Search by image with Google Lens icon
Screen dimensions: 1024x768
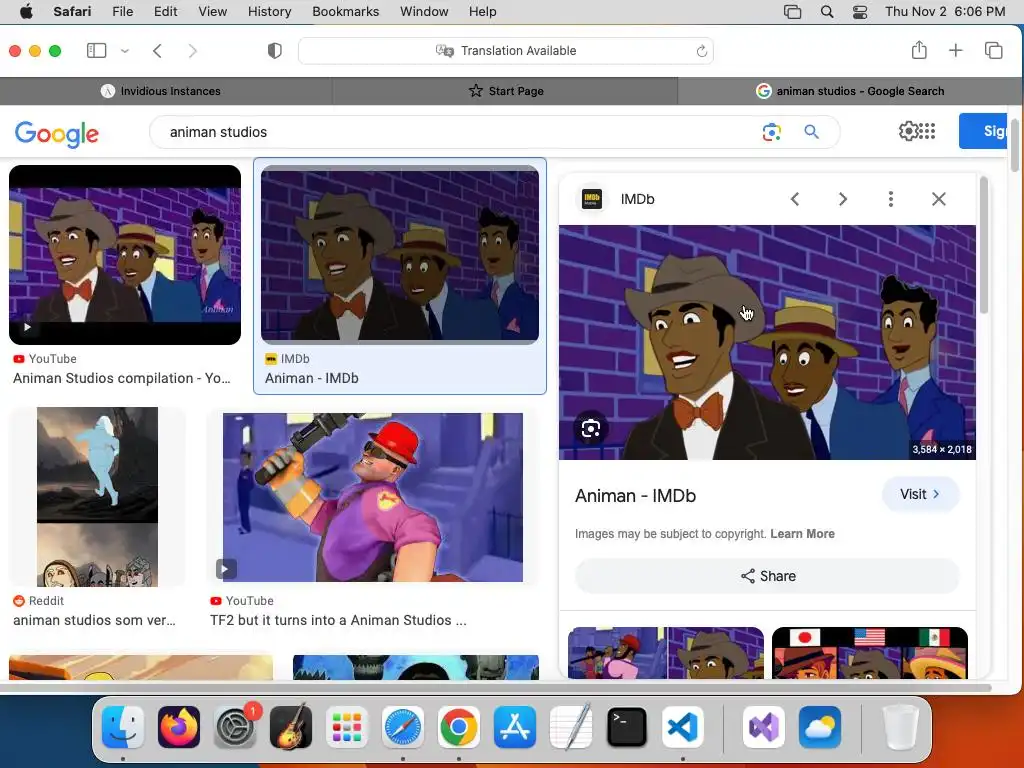[772, 132]
